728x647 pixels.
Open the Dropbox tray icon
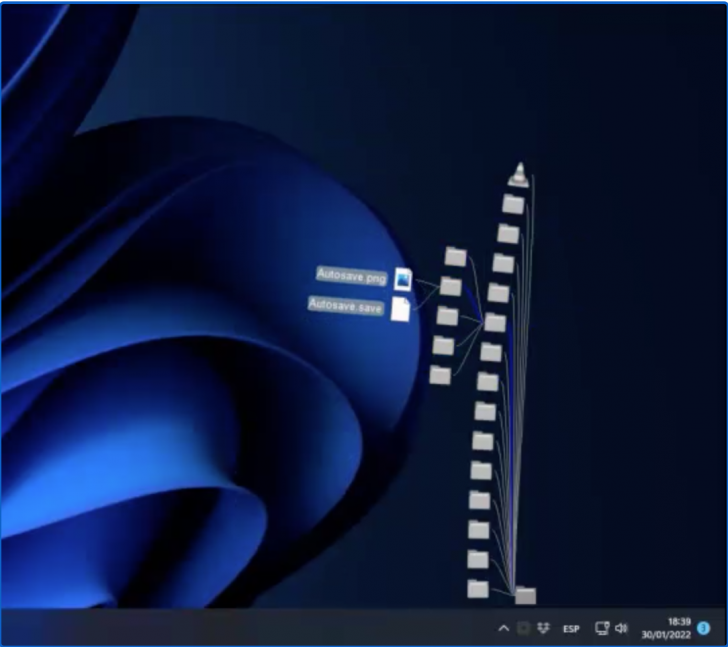543,628
